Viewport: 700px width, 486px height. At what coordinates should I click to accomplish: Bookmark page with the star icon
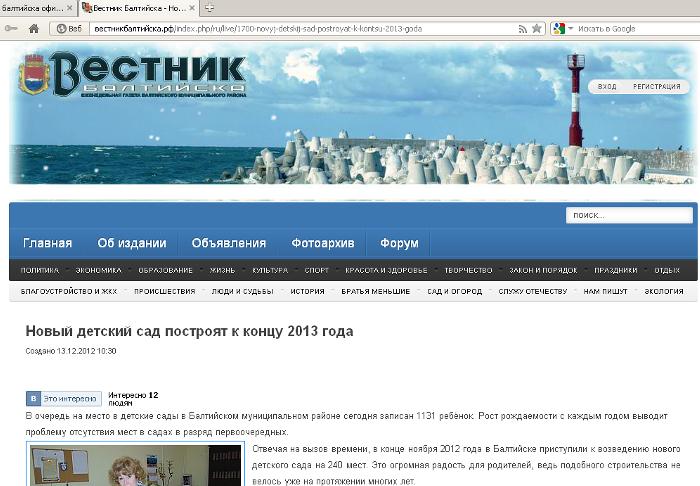(537, 29)
